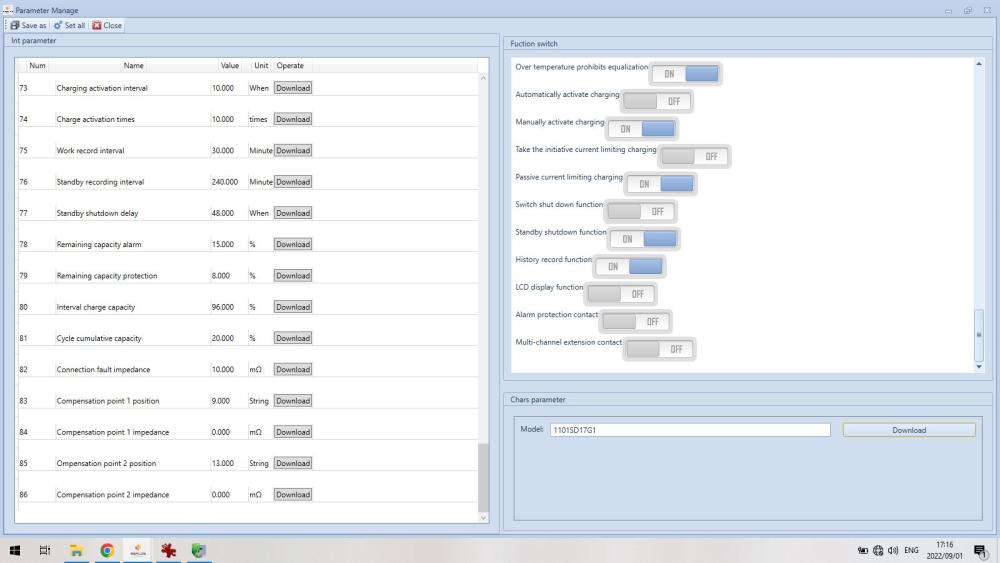Download Work record interval parameter

point(293,150)
